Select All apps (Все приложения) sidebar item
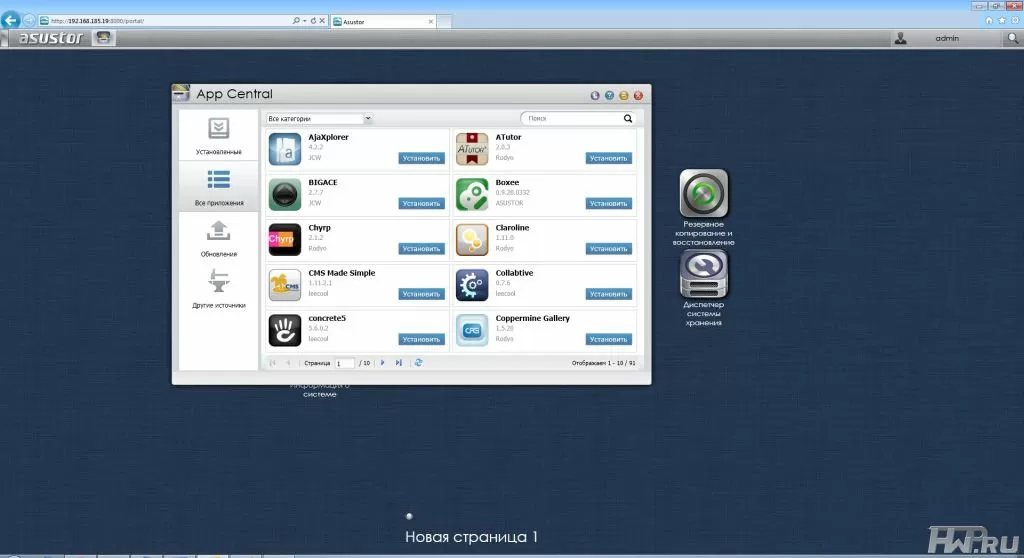 tap(218, 188)
